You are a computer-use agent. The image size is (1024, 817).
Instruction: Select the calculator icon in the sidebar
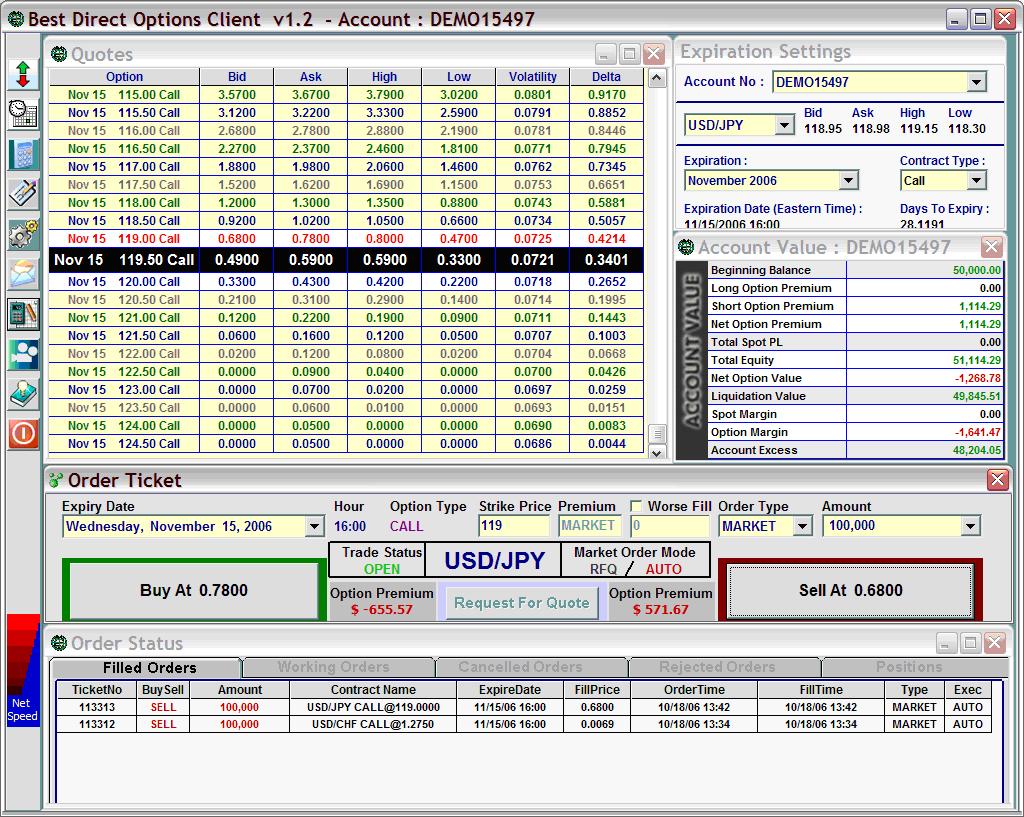pyautogui.click(x=22, y=154)
